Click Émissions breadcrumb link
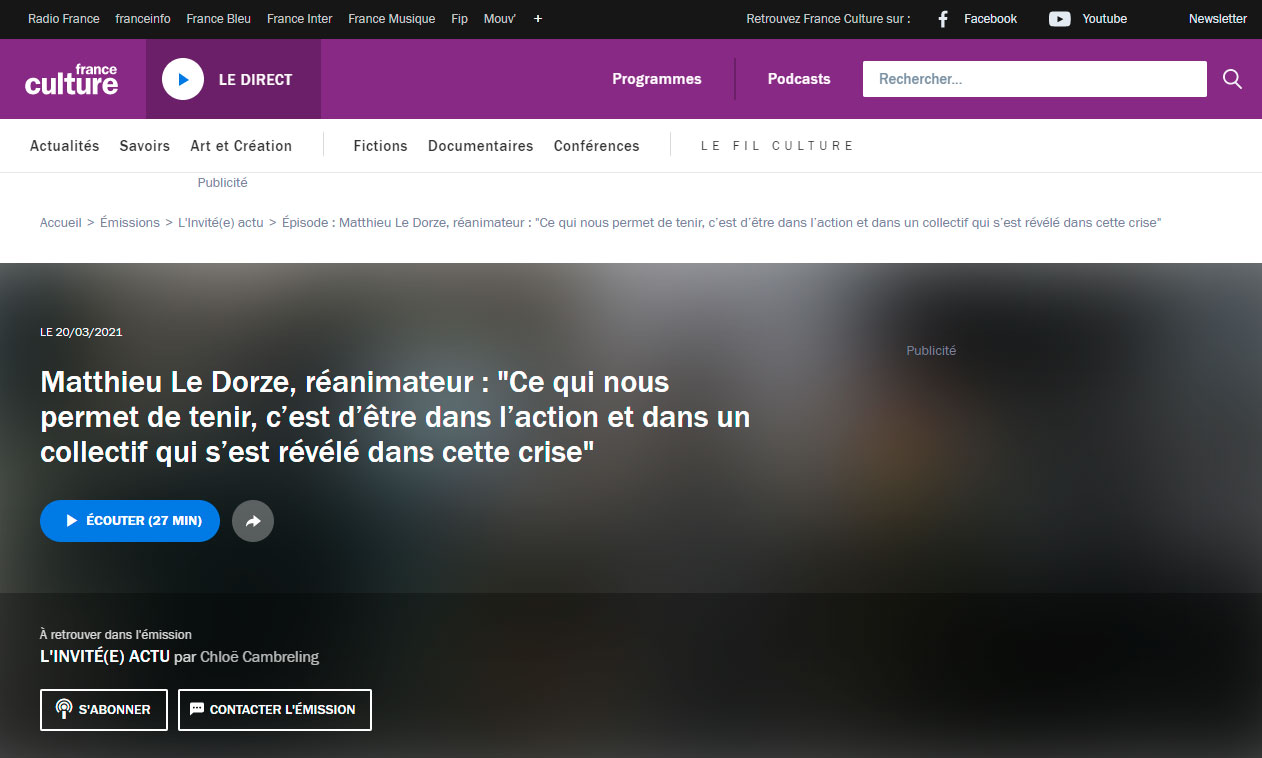This screenshot has width=1262, height=758. [x=130, y=223]
